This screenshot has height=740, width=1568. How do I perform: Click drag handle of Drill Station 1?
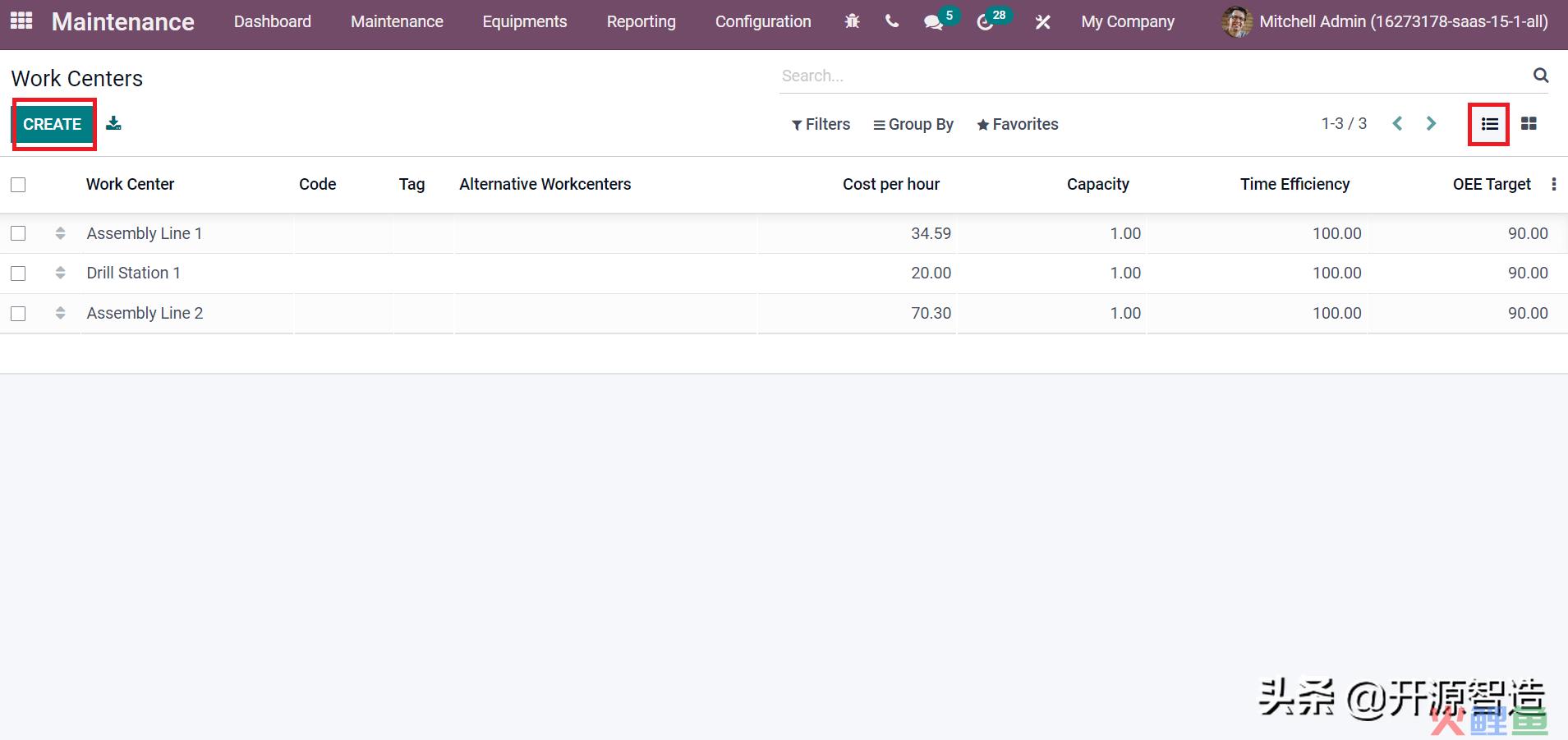(60, 273)
